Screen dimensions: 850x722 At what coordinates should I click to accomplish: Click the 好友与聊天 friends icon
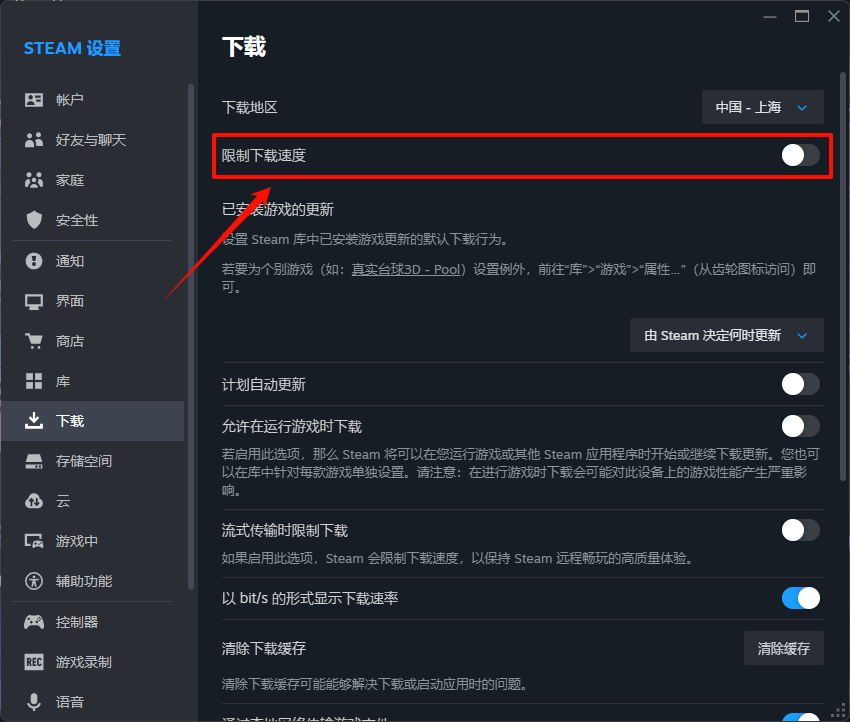(x=34, y=140)
